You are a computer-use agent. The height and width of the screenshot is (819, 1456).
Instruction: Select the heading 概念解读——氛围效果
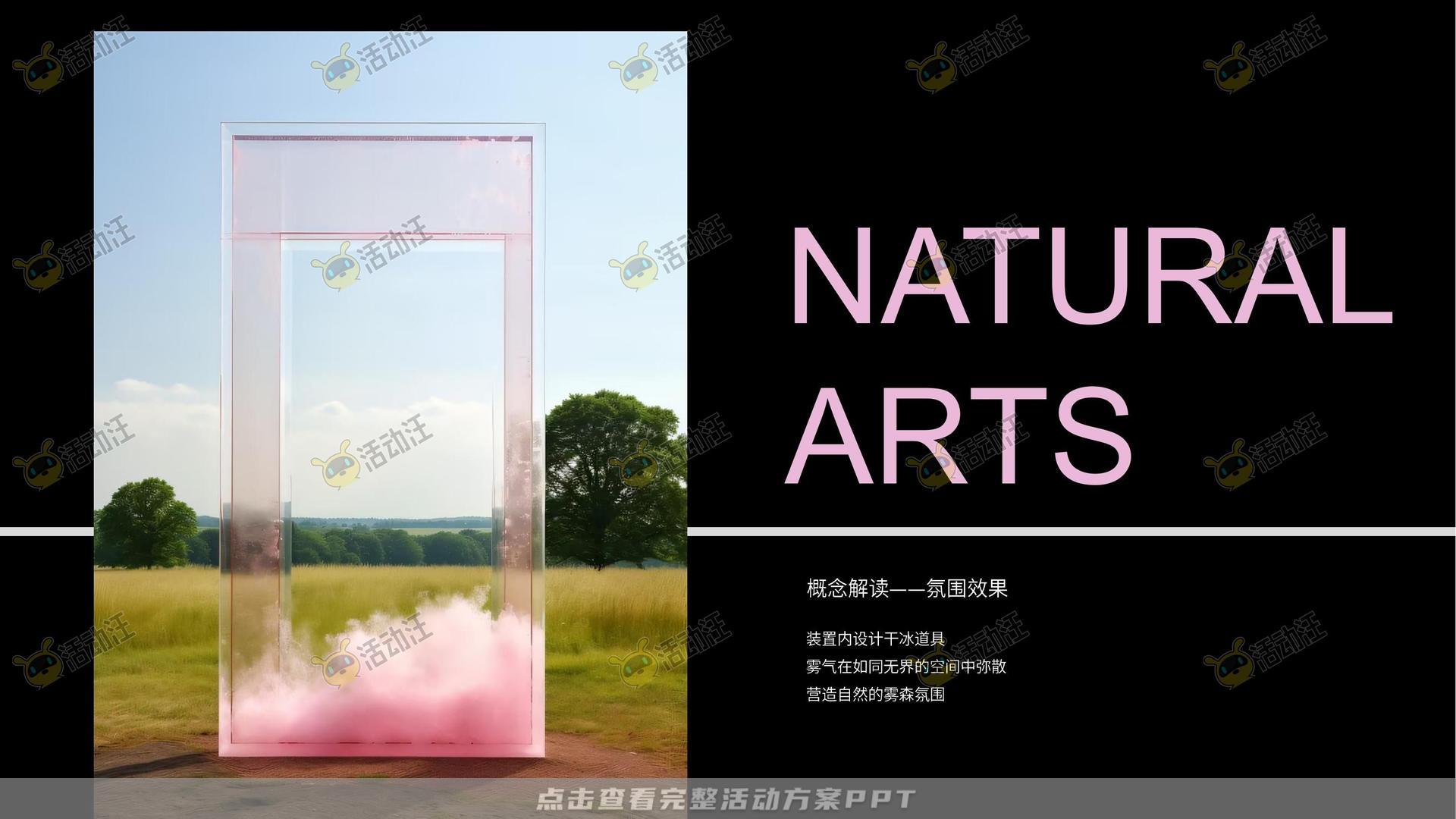(x=907, y=588)
